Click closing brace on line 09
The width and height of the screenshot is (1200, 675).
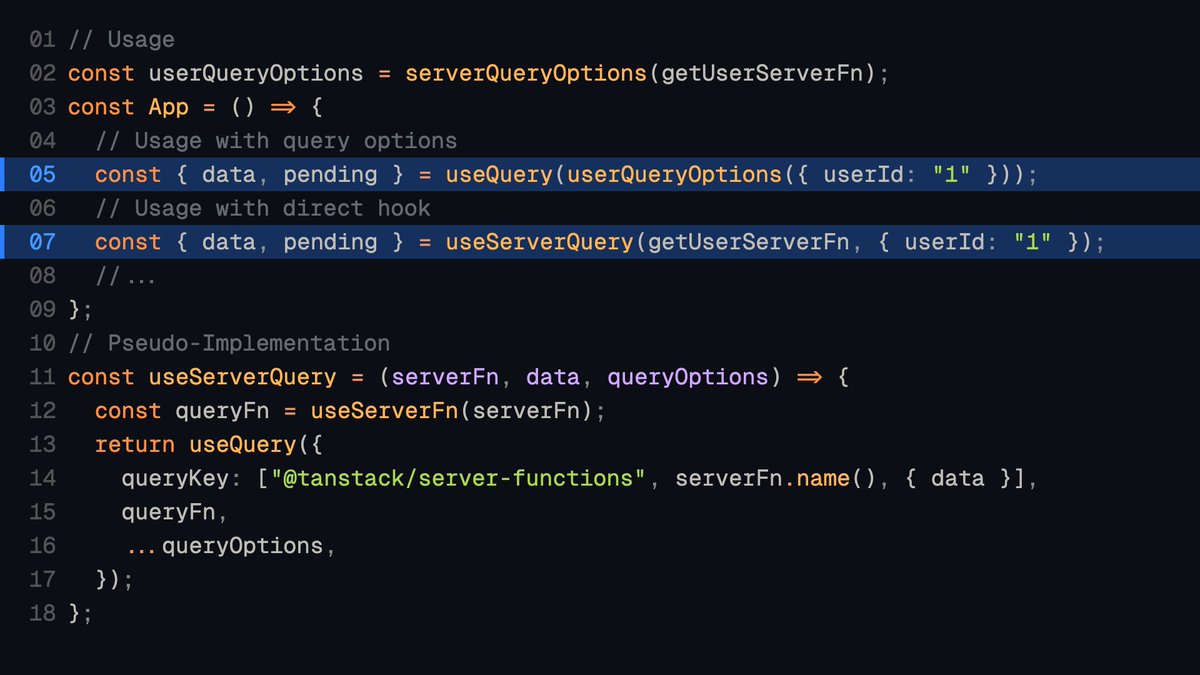tap(74, 309)
